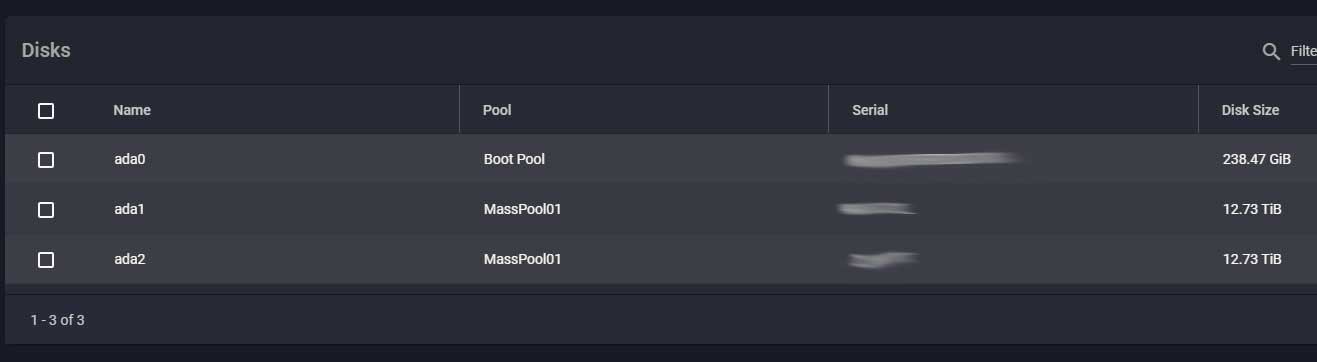Screen dimensions: 1317x362
Task: Sort disks by Name column
Action: (x=132, y=110)
